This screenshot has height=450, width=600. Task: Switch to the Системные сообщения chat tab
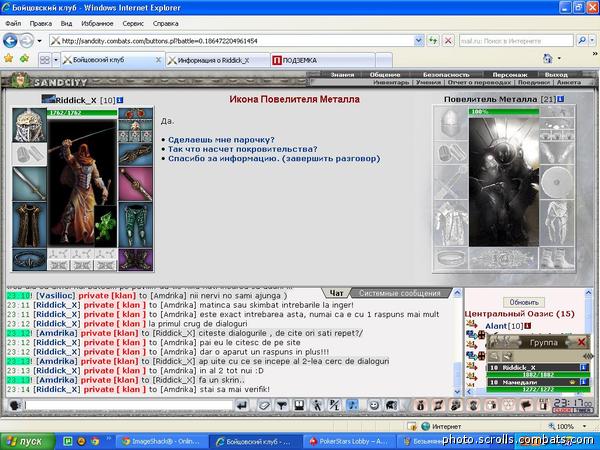(399, 293)
